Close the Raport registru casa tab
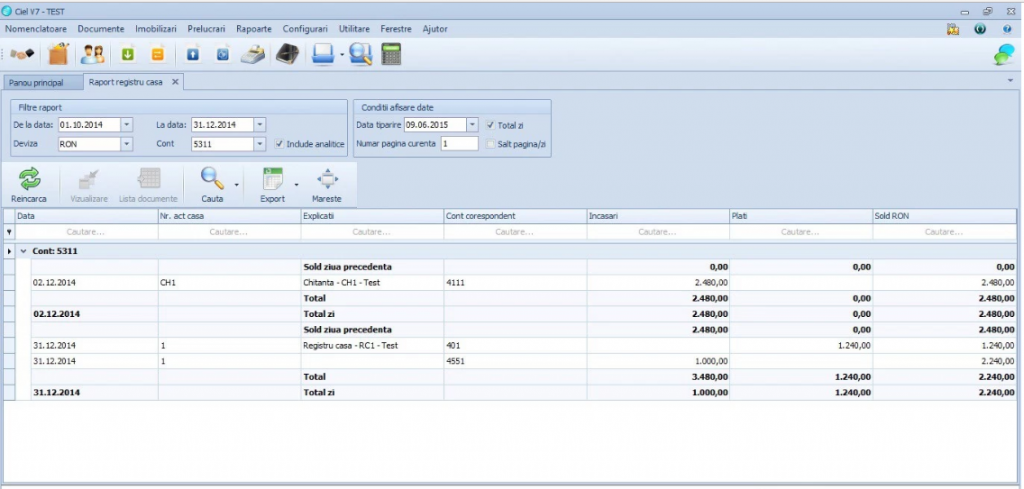Viewport: 1024px width, 489px height. [175, 82]
